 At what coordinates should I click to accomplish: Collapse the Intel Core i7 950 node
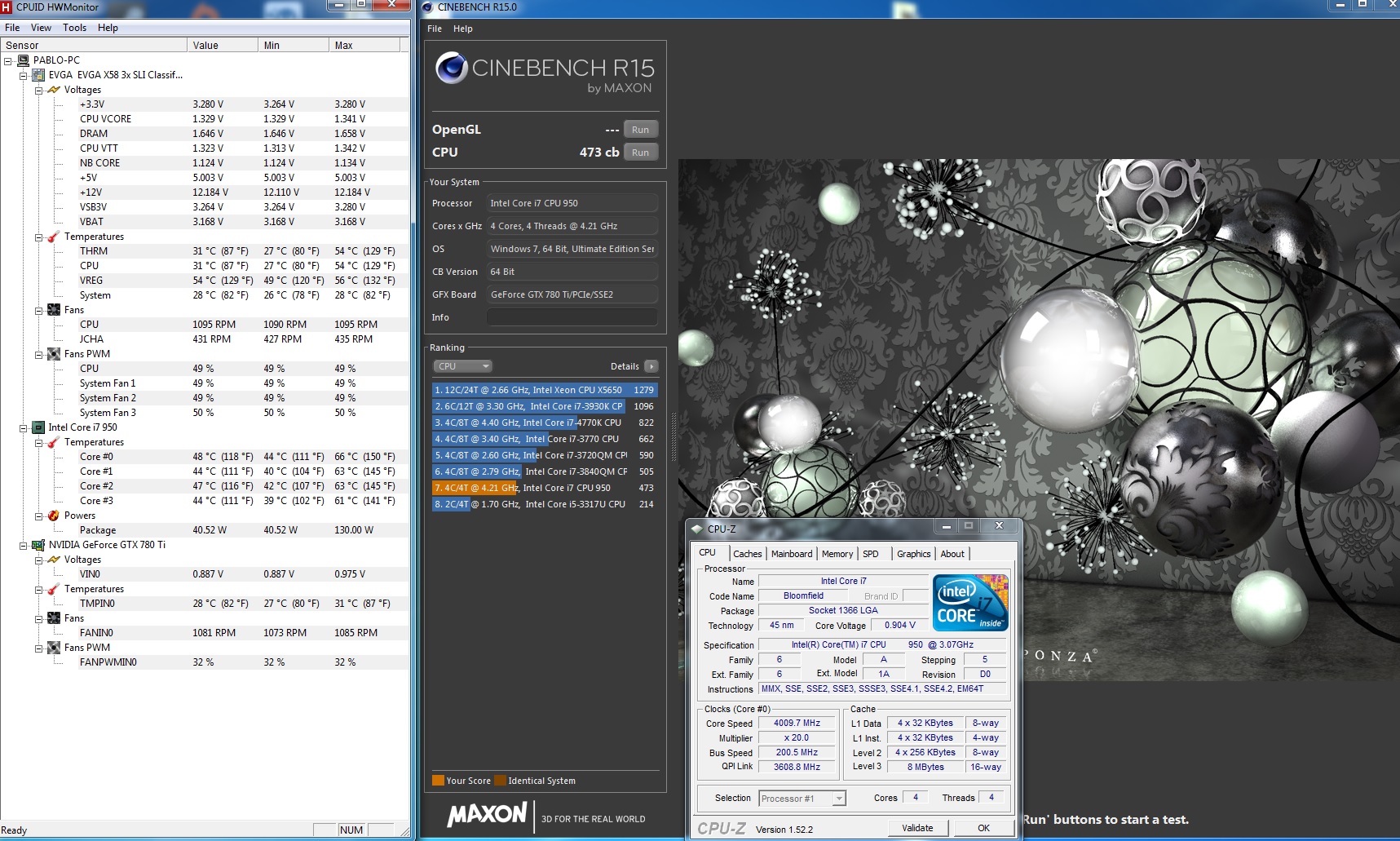[24, 427]
